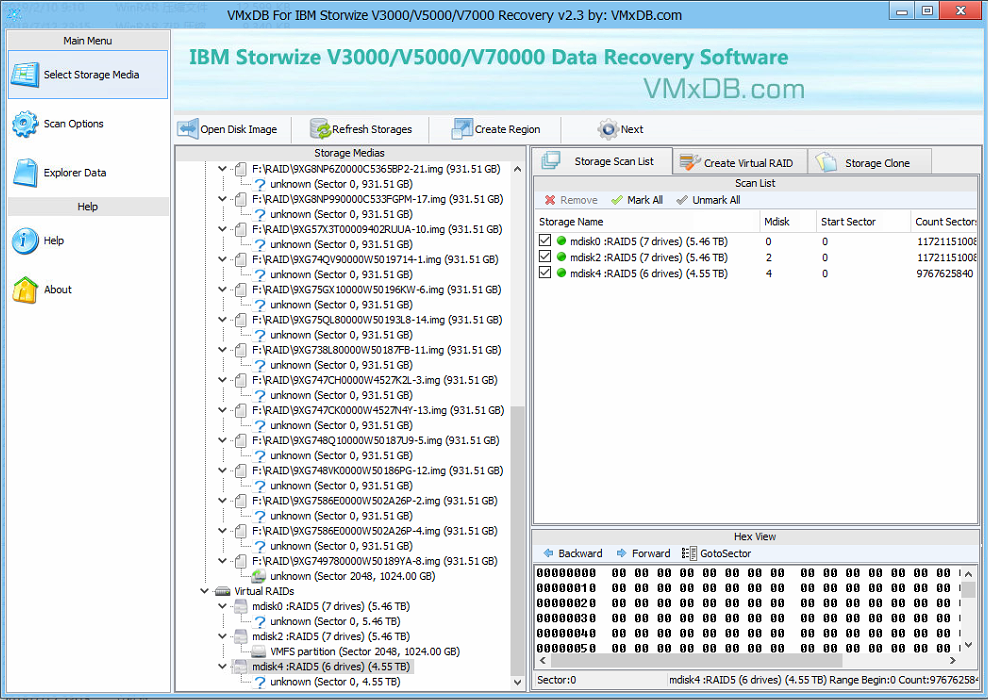Click the Open Disk Image toolbar icon
The image size is (988, 700).
(x=188, y=129)
